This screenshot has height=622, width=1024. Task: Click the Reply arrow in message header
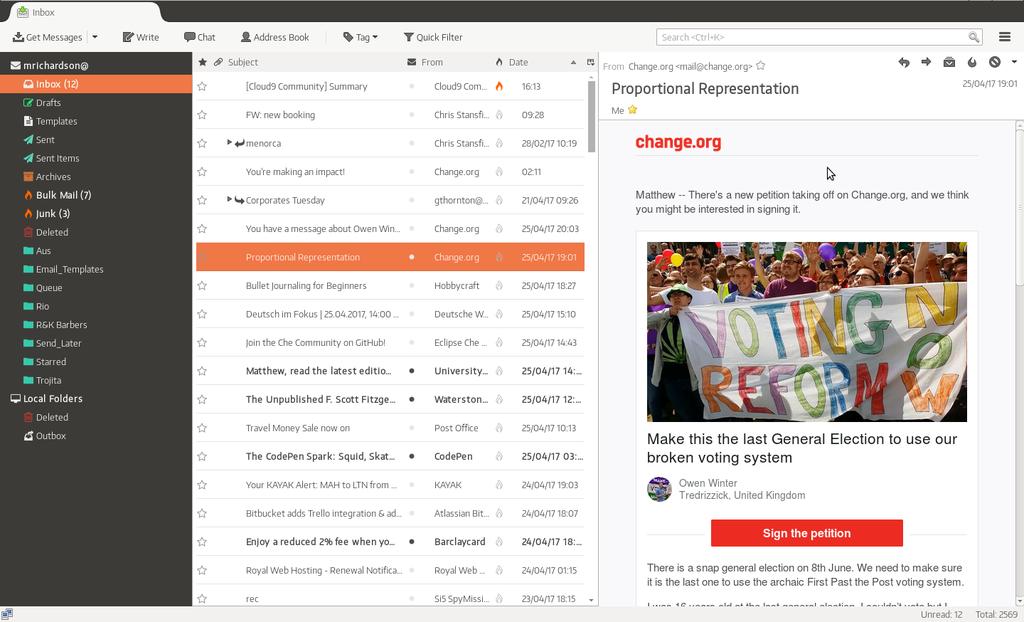904,62
